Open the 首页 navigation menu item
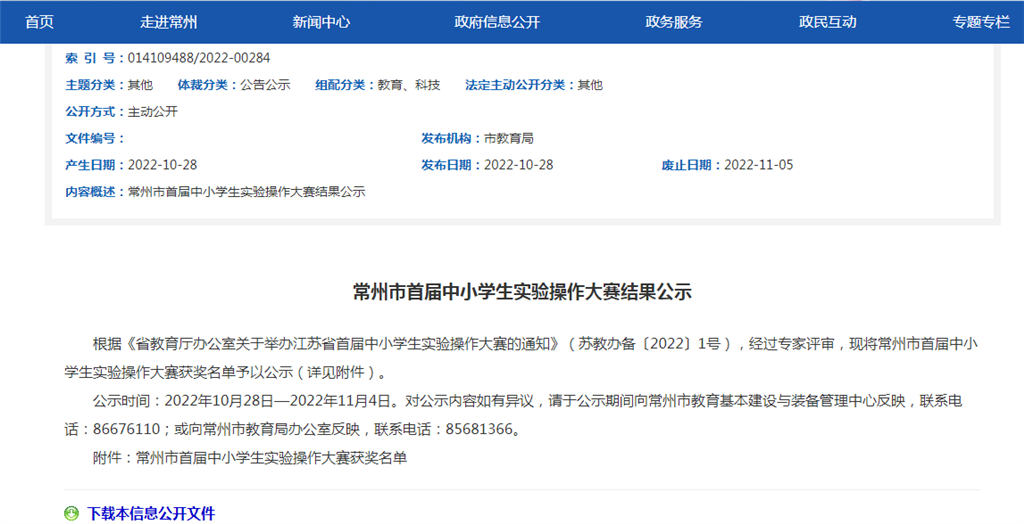 pos(40,22)
